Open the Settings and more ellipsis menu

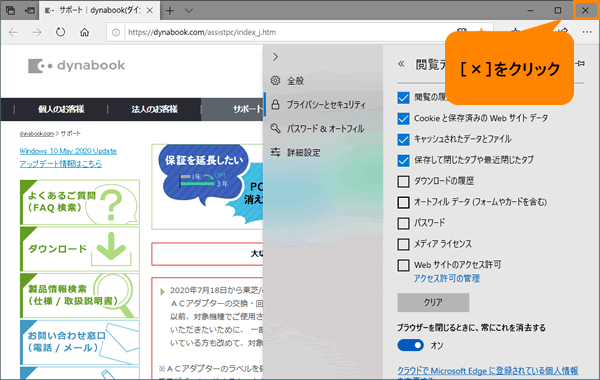point(587,33)
